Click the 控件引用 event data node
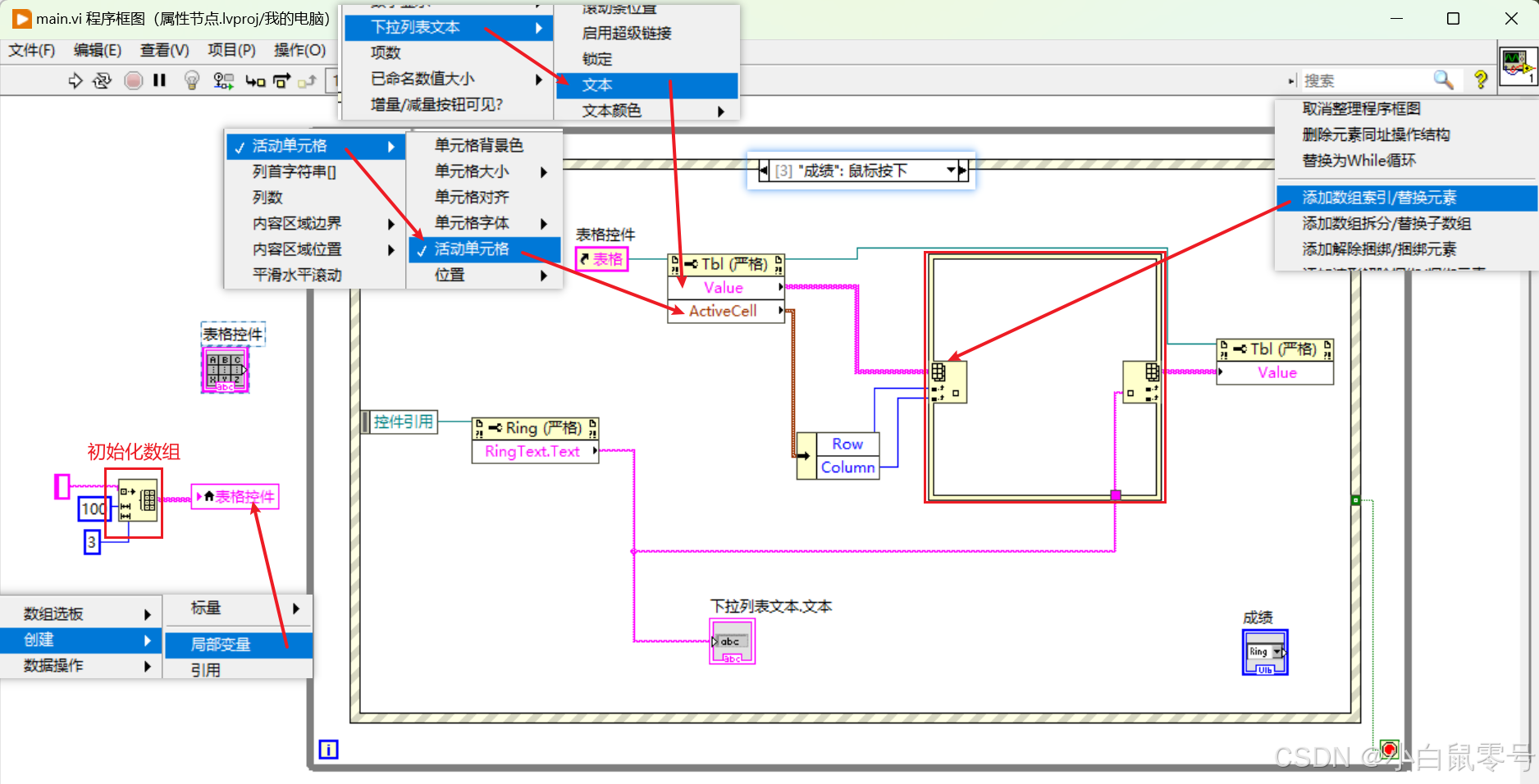 [x=400, y=422]
